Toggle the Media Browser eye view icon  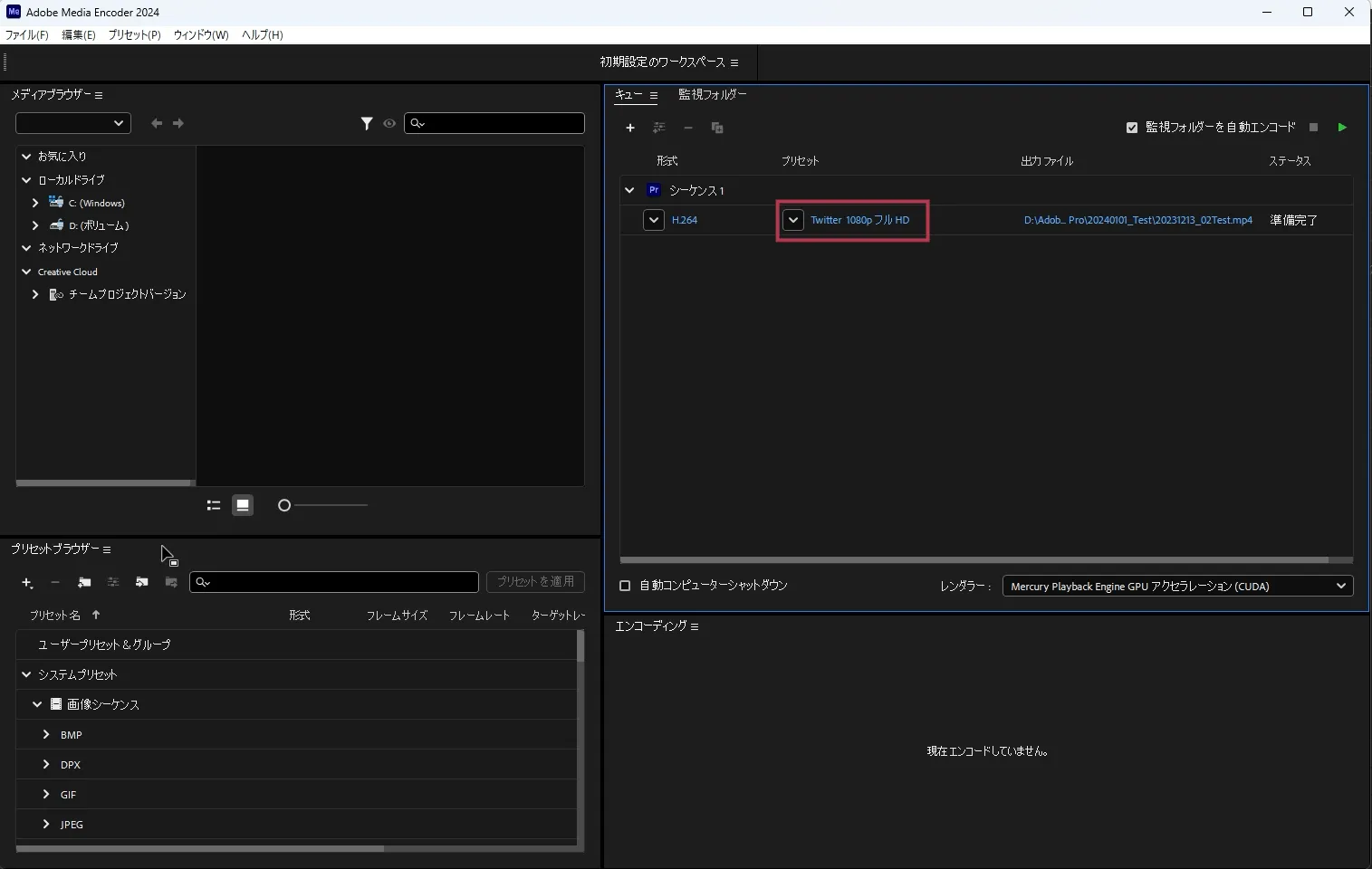[x=389, y=123]
